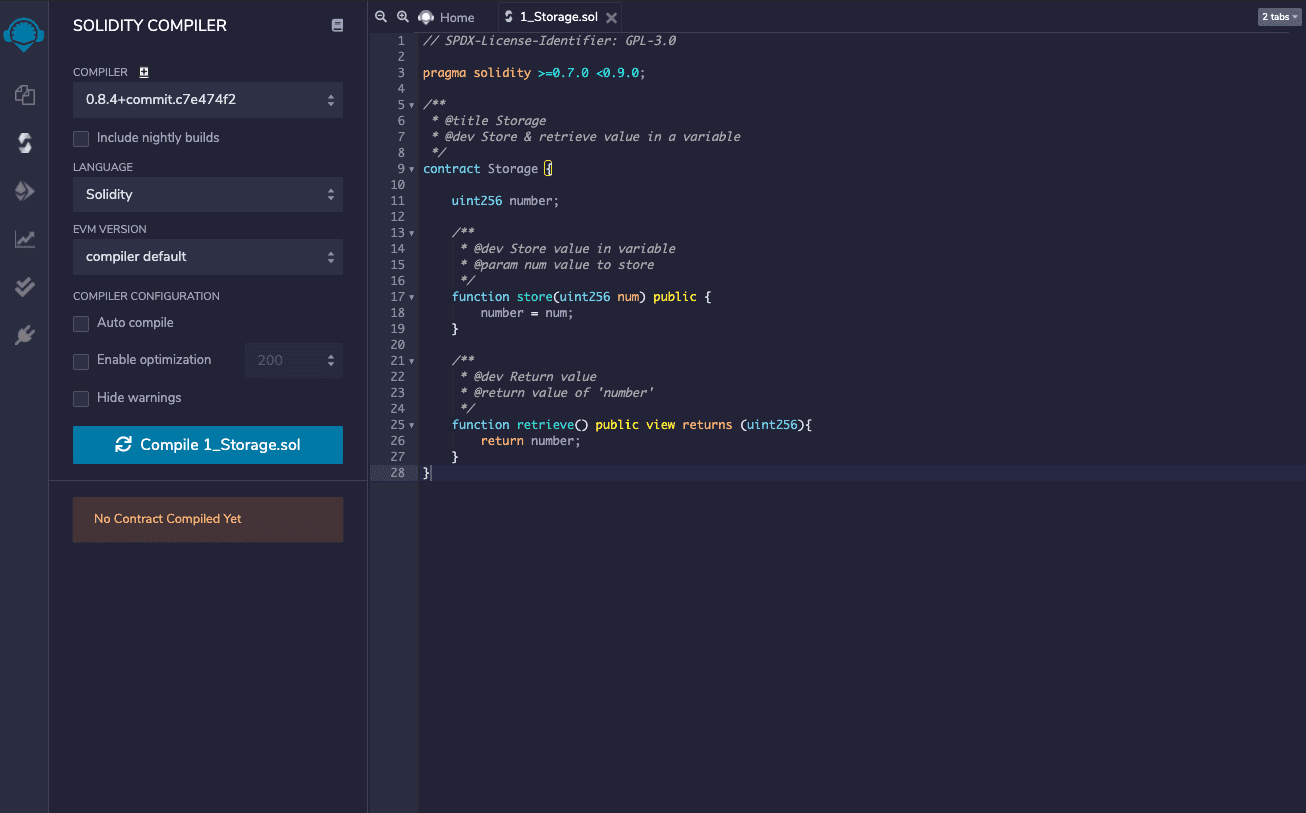Click the documentation book icon
Viewport: 1306px width, 813px height.
pos(337,26)
